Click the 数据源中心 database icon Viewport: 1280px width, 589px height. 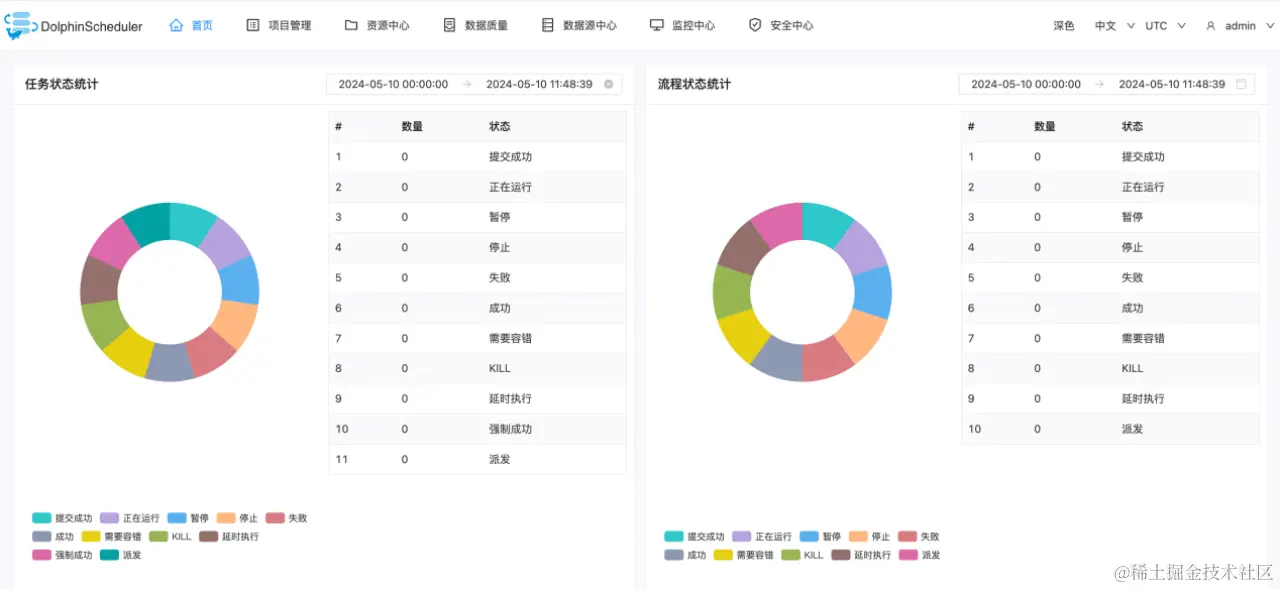click(547, 25)
